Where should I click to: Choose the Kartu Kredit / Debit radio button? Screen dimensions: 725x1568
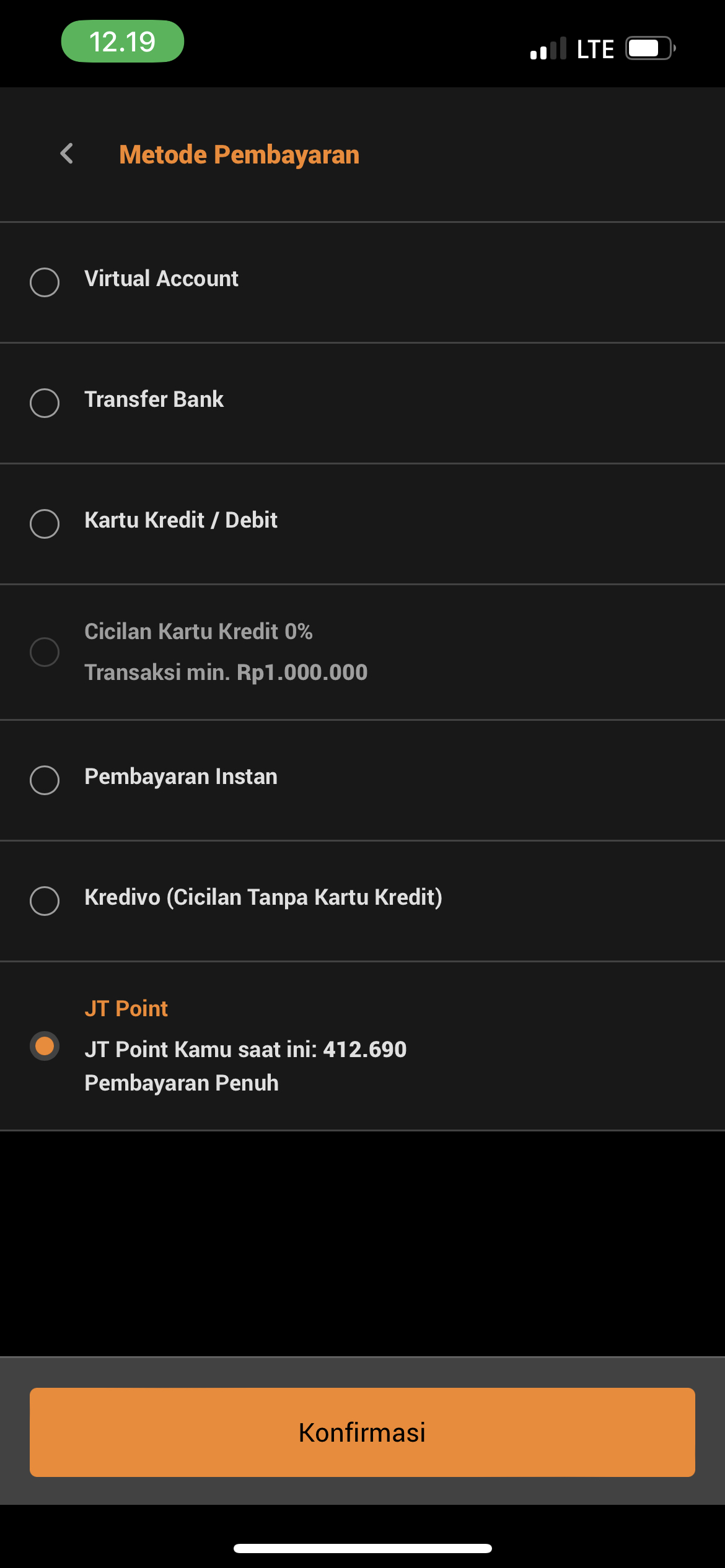[45, 524]
